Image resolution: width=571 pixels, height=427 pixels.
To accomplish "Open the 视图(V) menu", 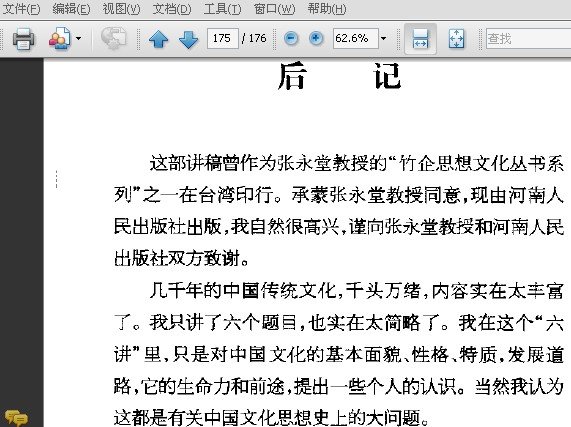I will [121, 8].
